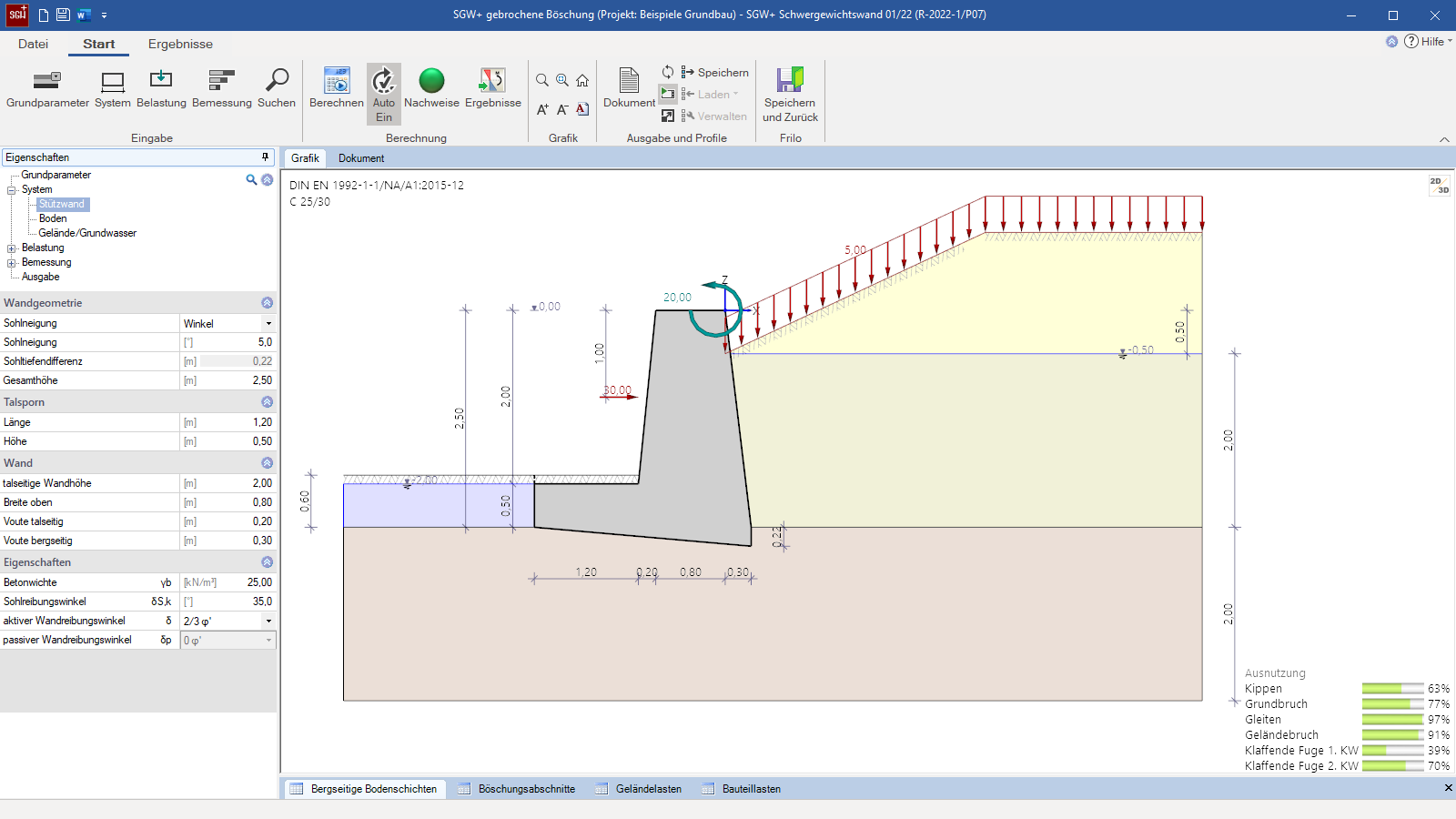
Task: Collapse Talsporn section
Action: point(267,401)
